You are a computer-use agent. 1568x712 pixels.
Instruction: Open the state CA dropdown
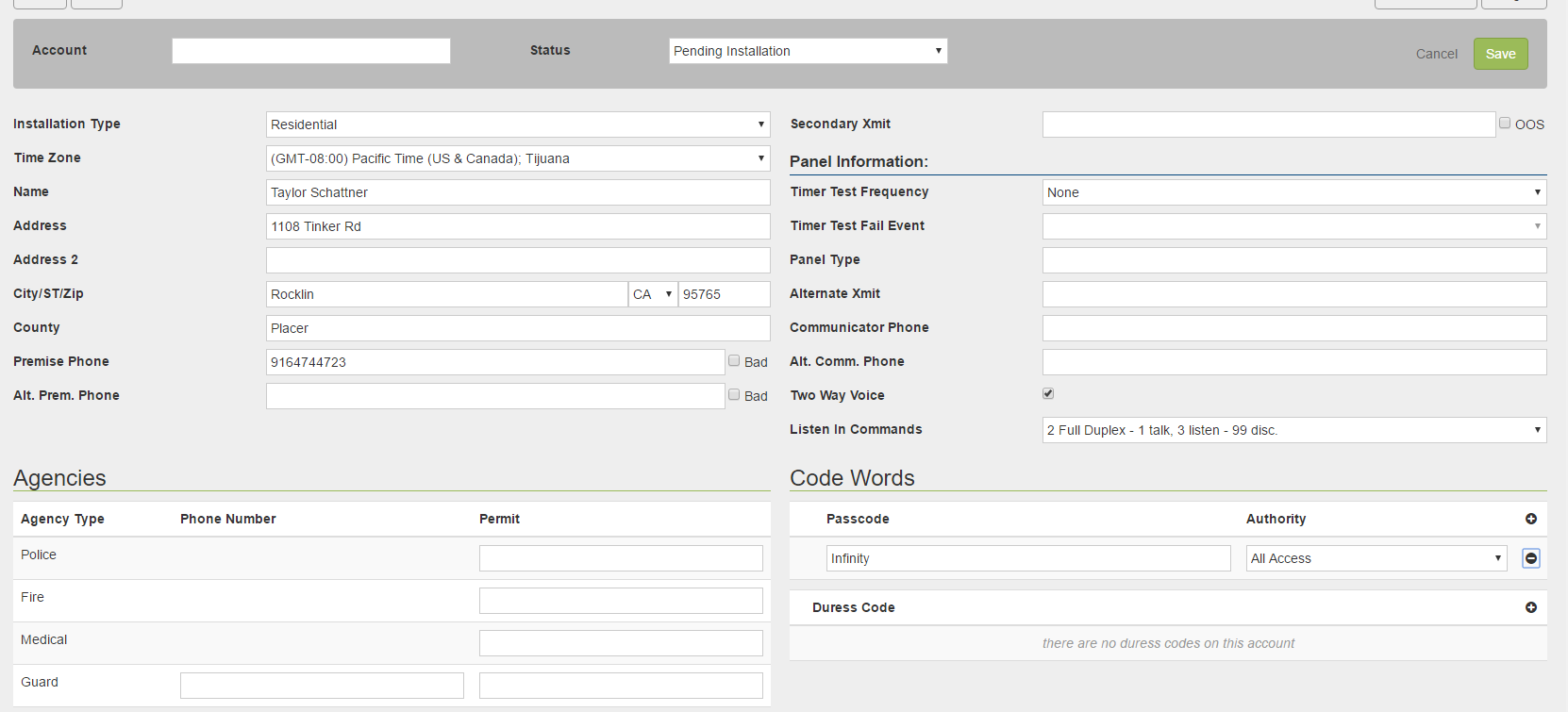(x=653, y=294)
